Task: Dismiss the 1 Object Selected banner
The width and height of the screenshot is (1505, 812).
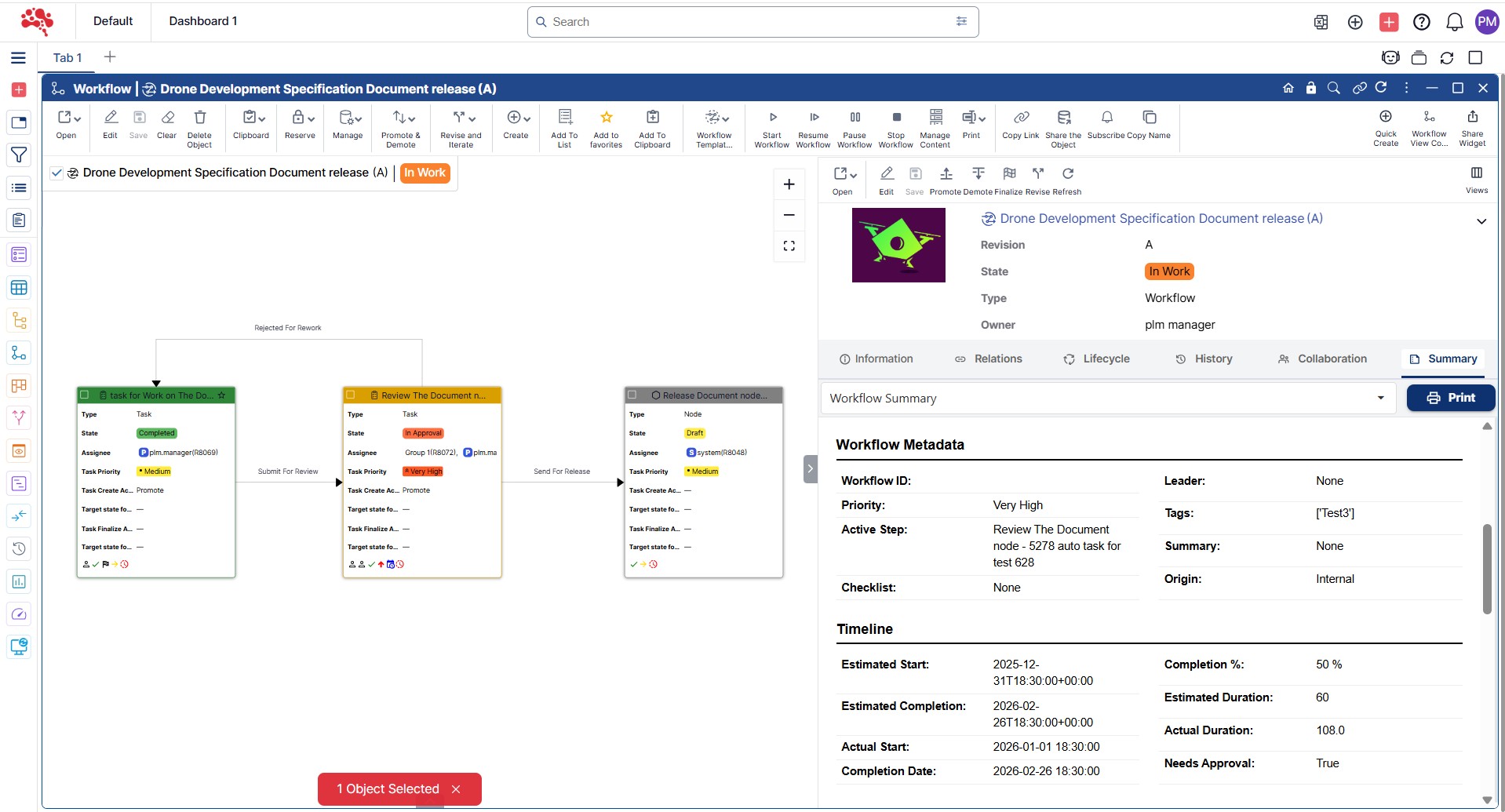Action: coord(456,789)
